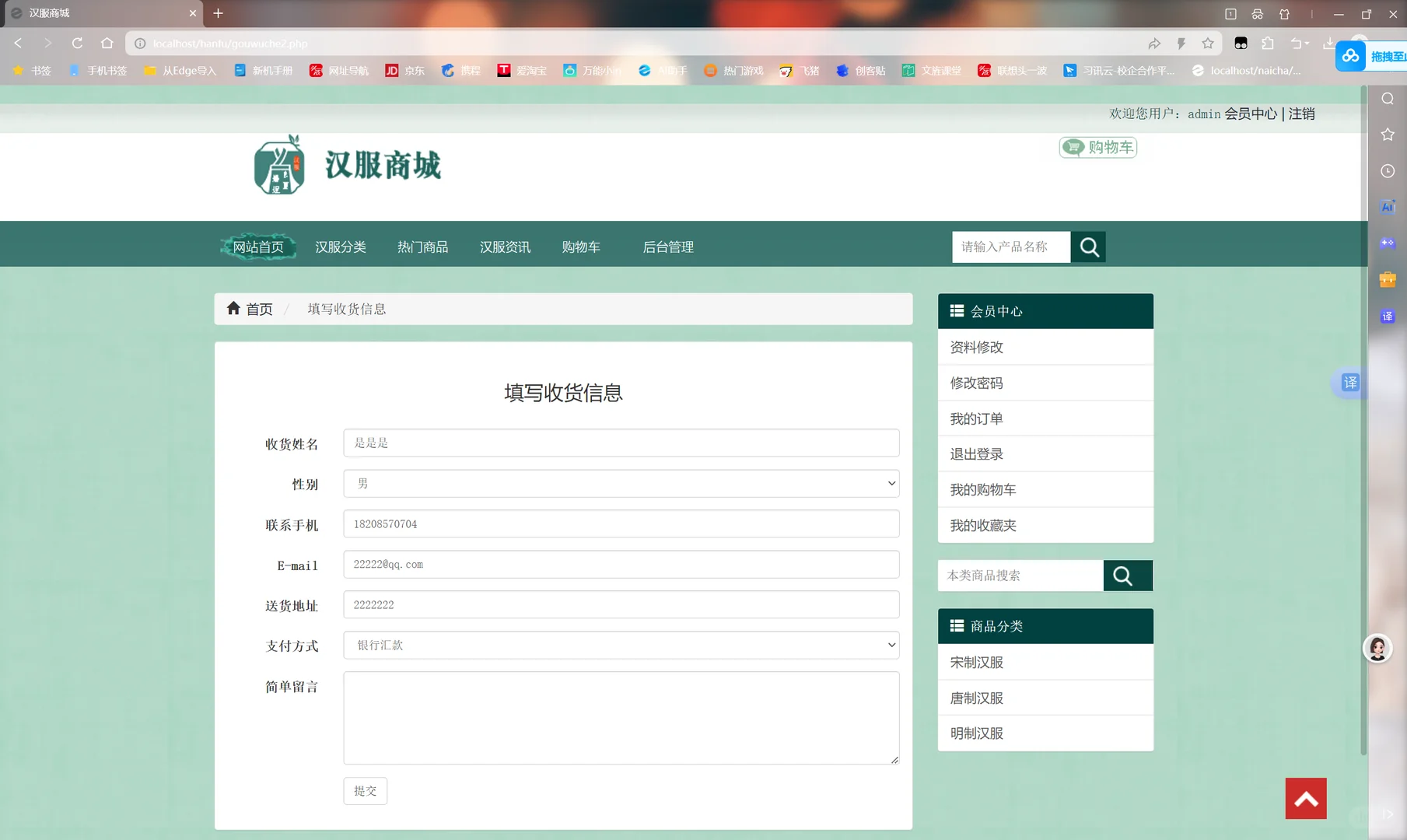Open the sidebar search icon
Image resolution: width=1407 pixels, height=840 pixels.
click(1388, 99)
